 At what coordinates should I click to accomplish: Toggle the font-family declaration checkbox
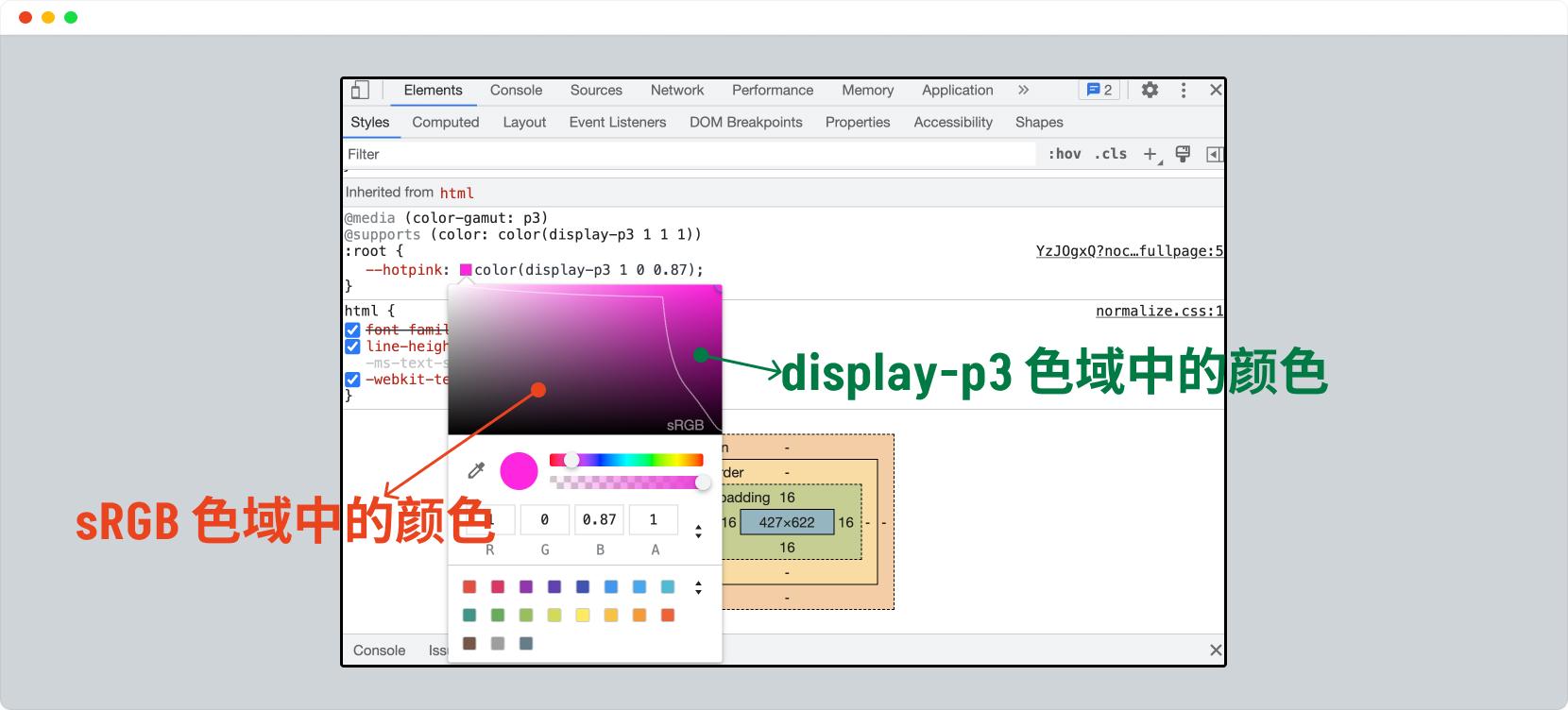coord(352,330)
